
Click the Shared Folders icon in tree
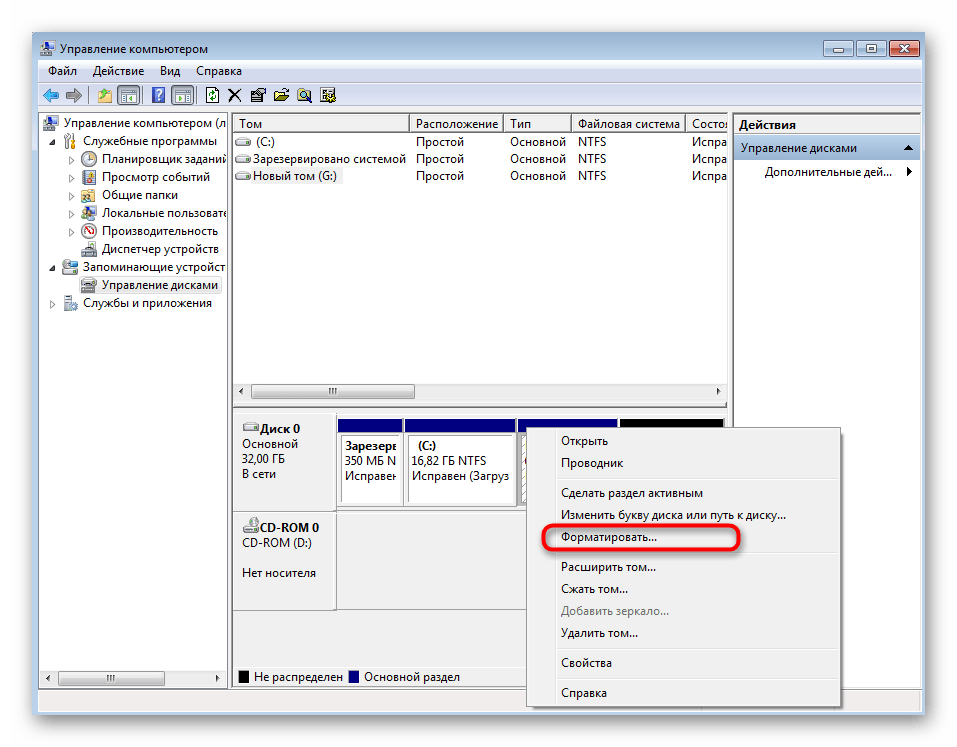89,195
